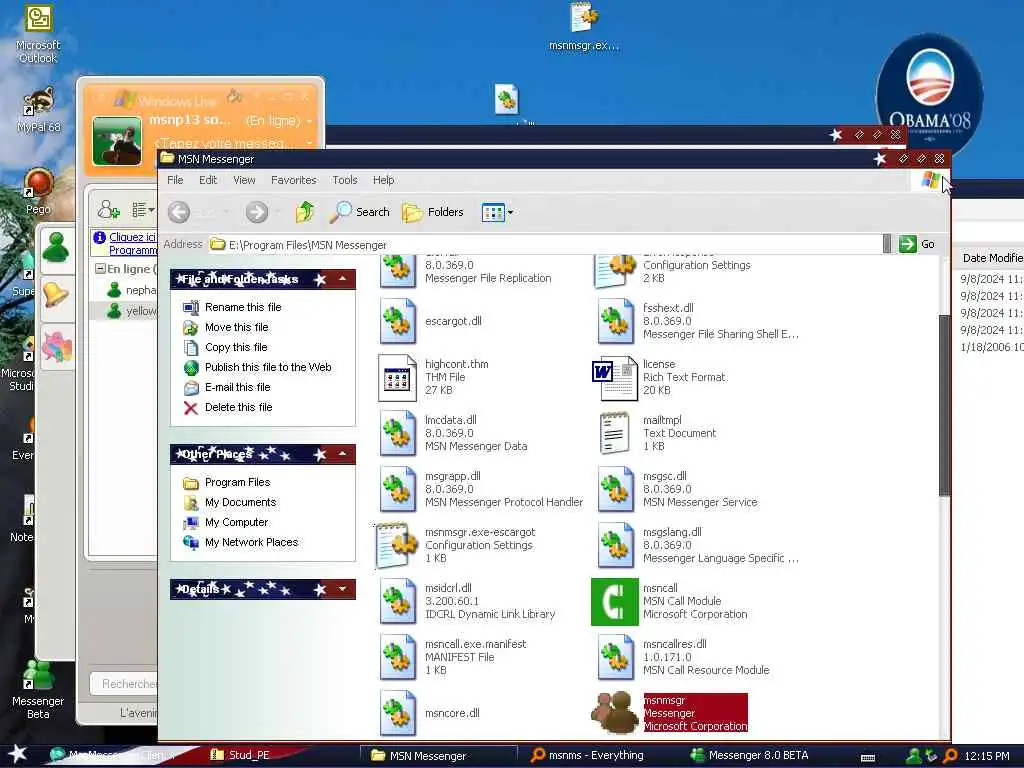Screen dimensions: 1024x768
Task: Click the bell alerts tab in Messenger
Action: pyautogui.click(x=56, y=295)
